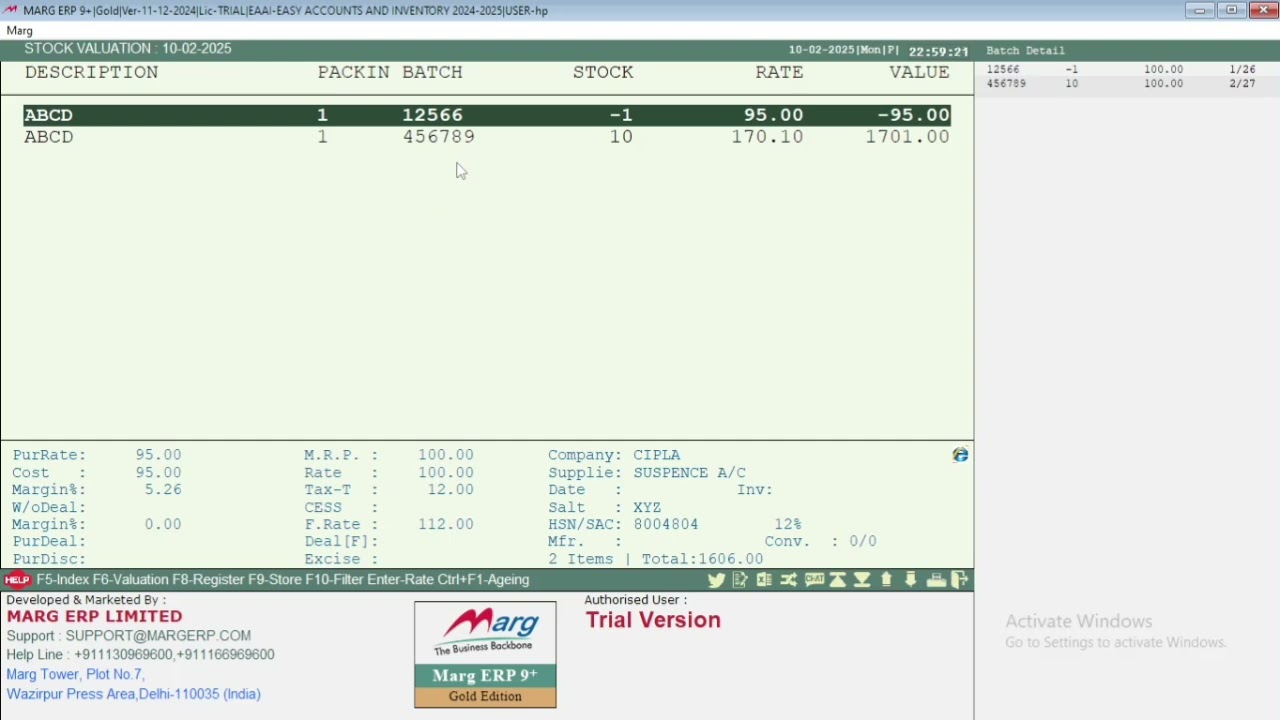Jump to bottom with triangle-over-bar icon
The width and height of the screenshot is (1280, 720).
pyautogui.click(x=862, y=580)
